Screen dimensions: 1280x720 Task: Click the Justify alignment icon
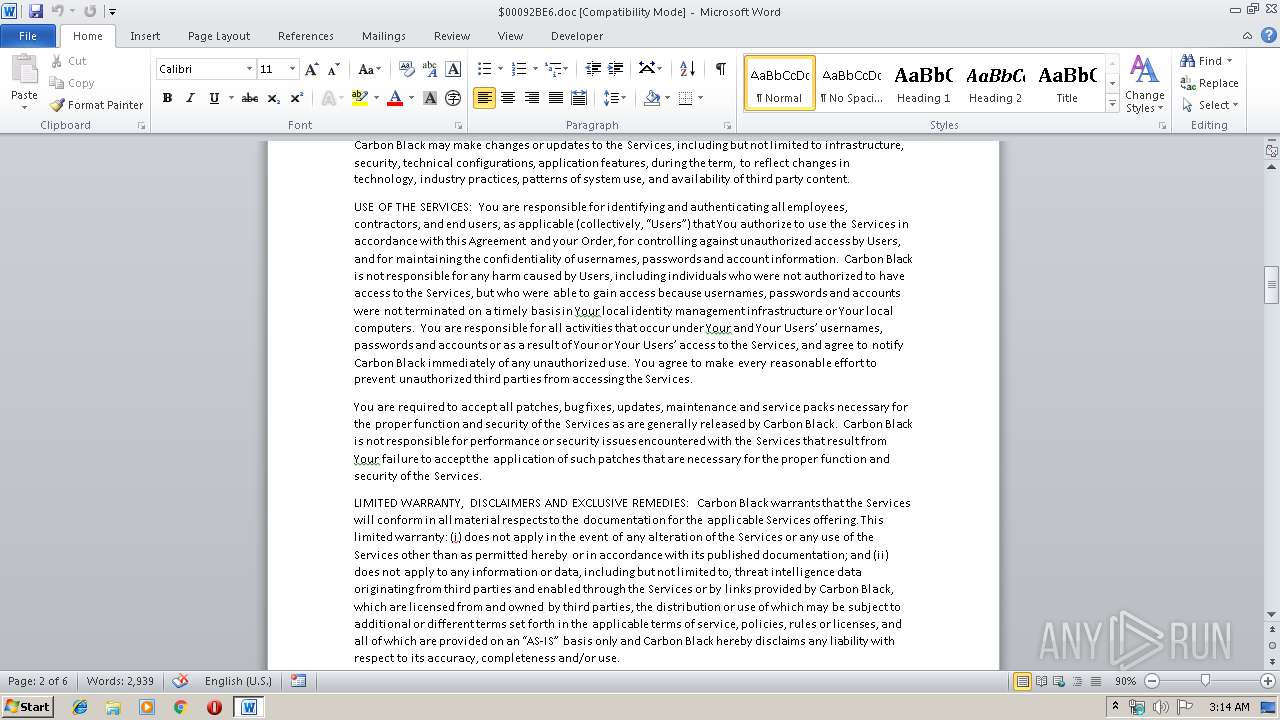tap(555, 98)
